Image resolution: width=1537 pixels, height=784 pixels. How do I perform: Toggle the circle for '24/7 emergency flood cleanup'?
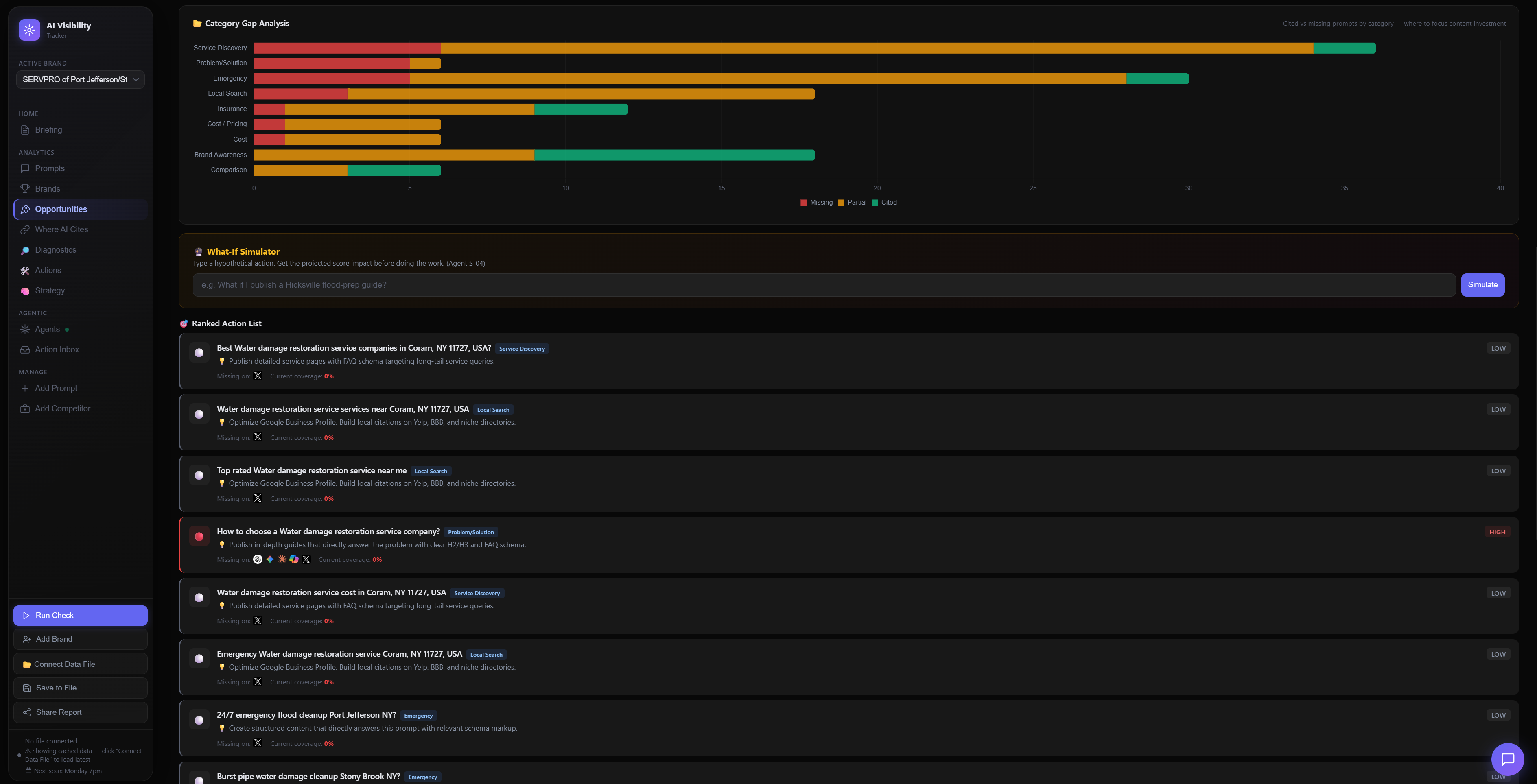(199, 720)
